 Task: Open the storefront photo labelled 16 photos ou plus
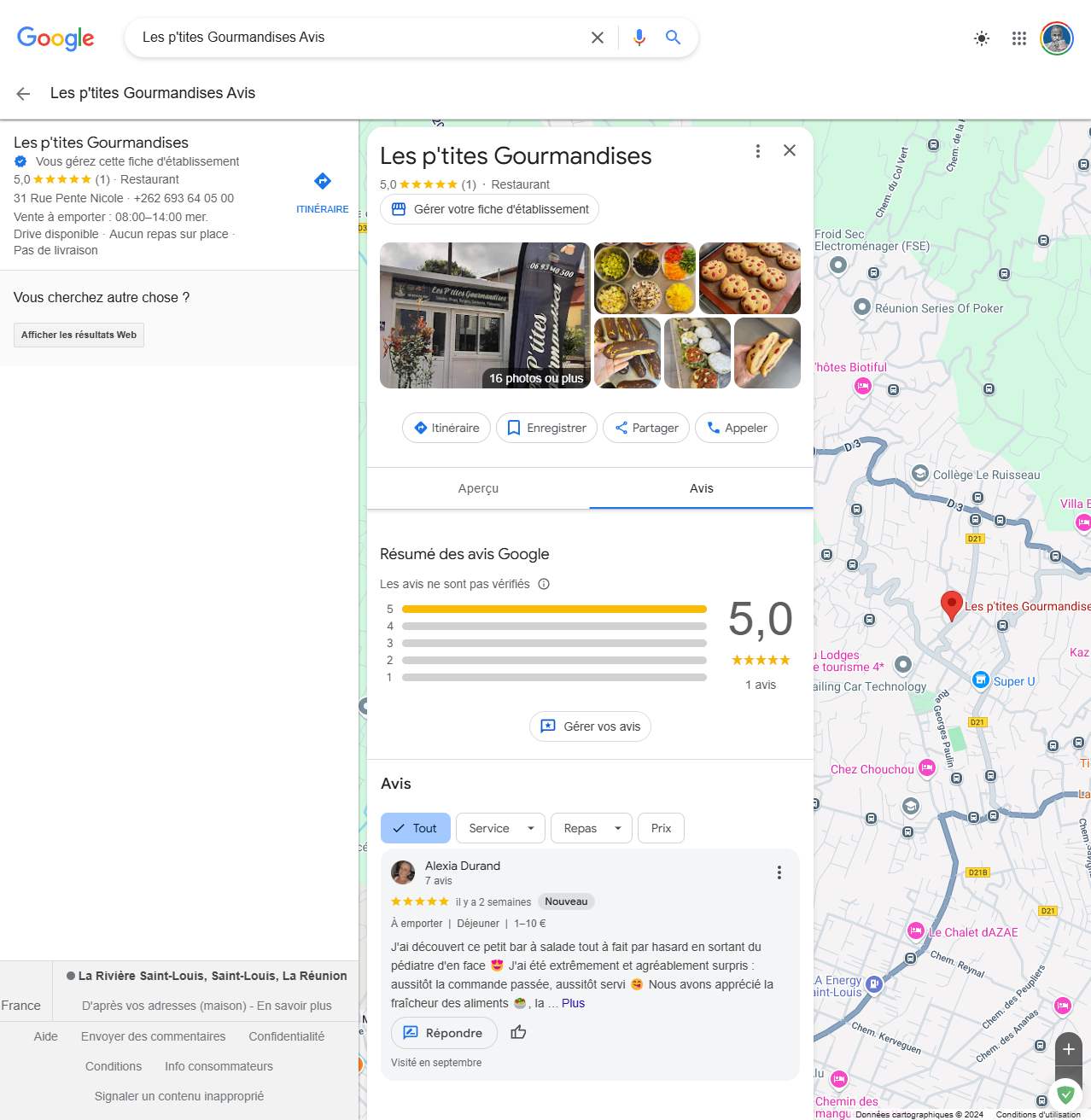click(485, 315)
